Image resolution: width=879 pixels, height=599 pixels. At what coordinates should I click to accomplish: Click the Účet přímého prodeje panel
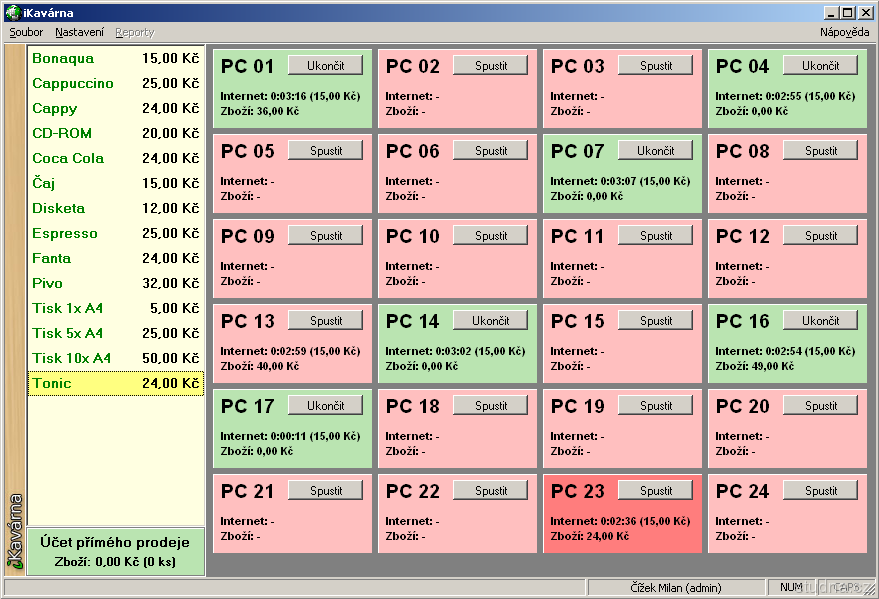(115, 551)
